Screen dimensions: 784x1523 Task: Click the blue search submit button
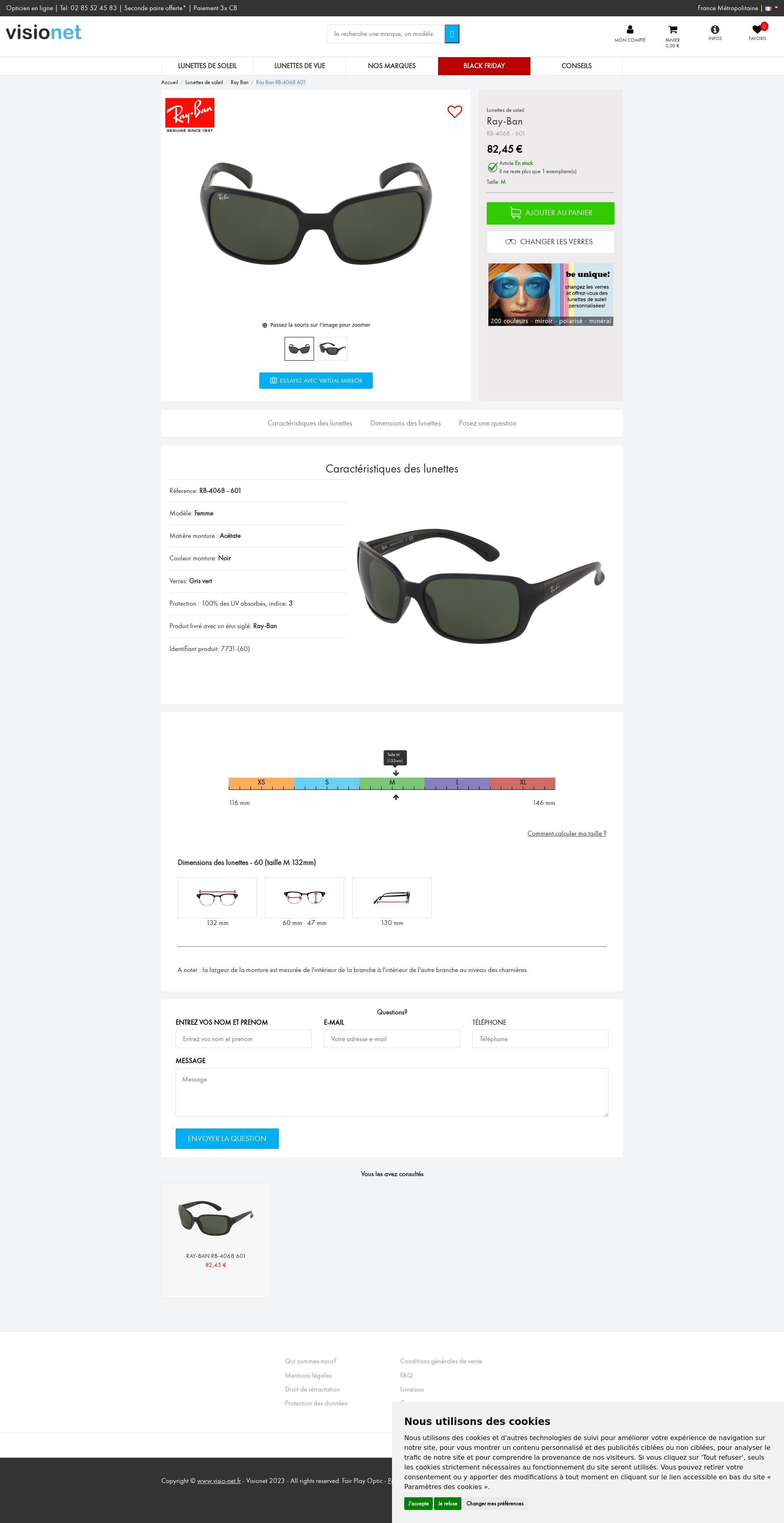click(x=452, y=34)
